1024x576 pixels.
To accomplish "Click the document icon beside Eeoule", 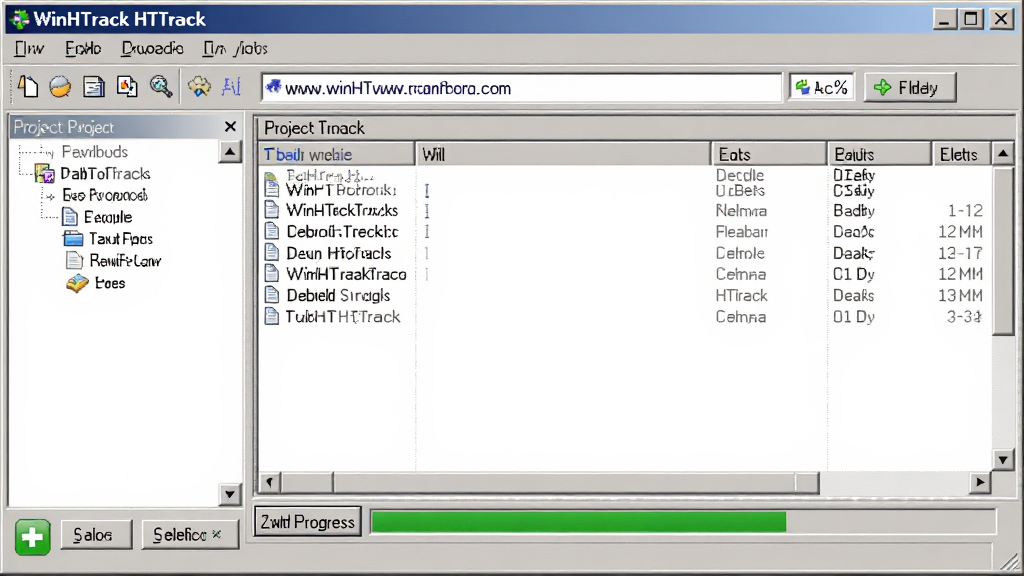I will (x=70, y=217).
